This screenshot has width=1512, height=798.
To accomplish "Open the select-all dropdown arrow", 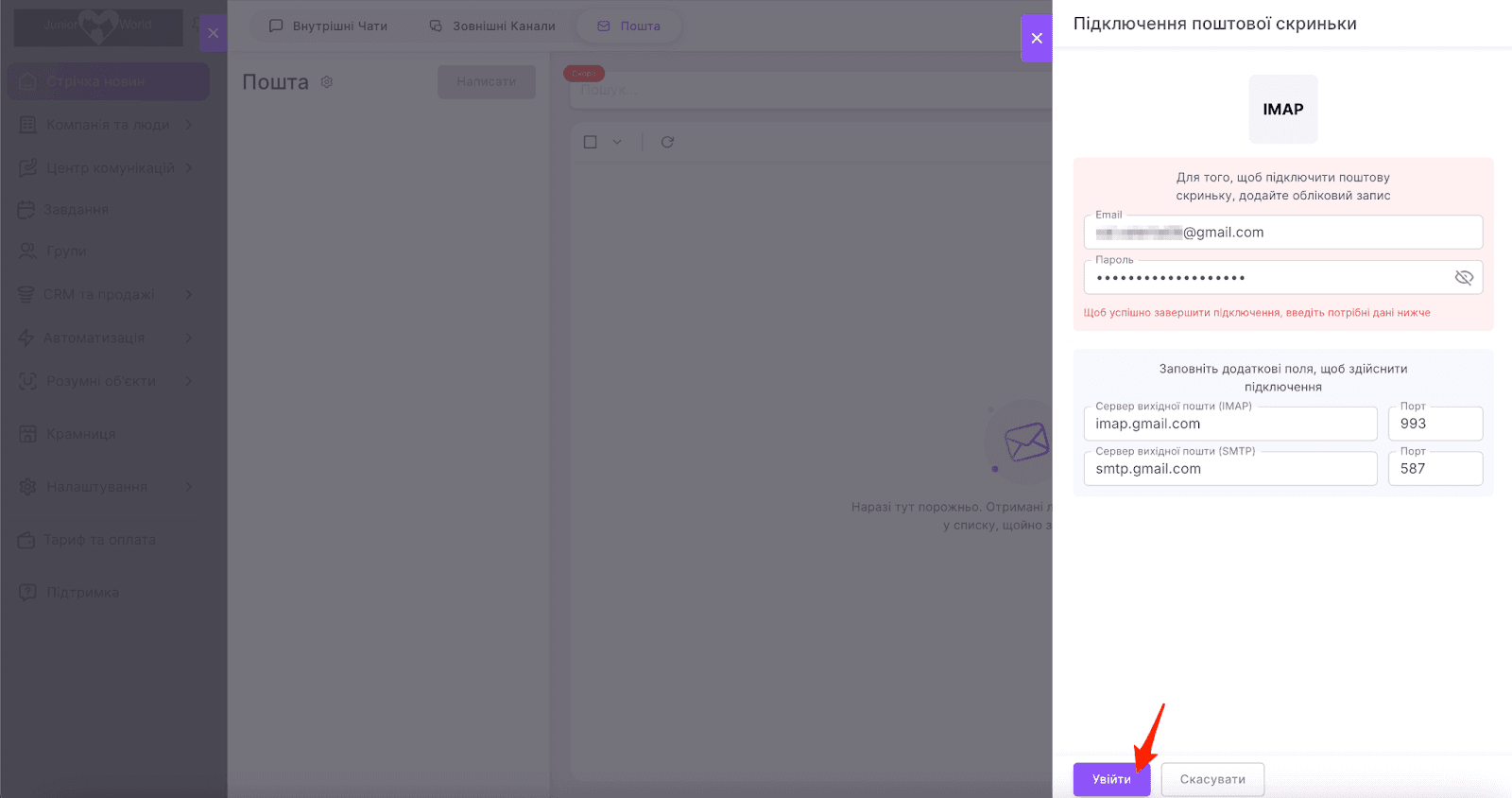I will pos(617,142).
